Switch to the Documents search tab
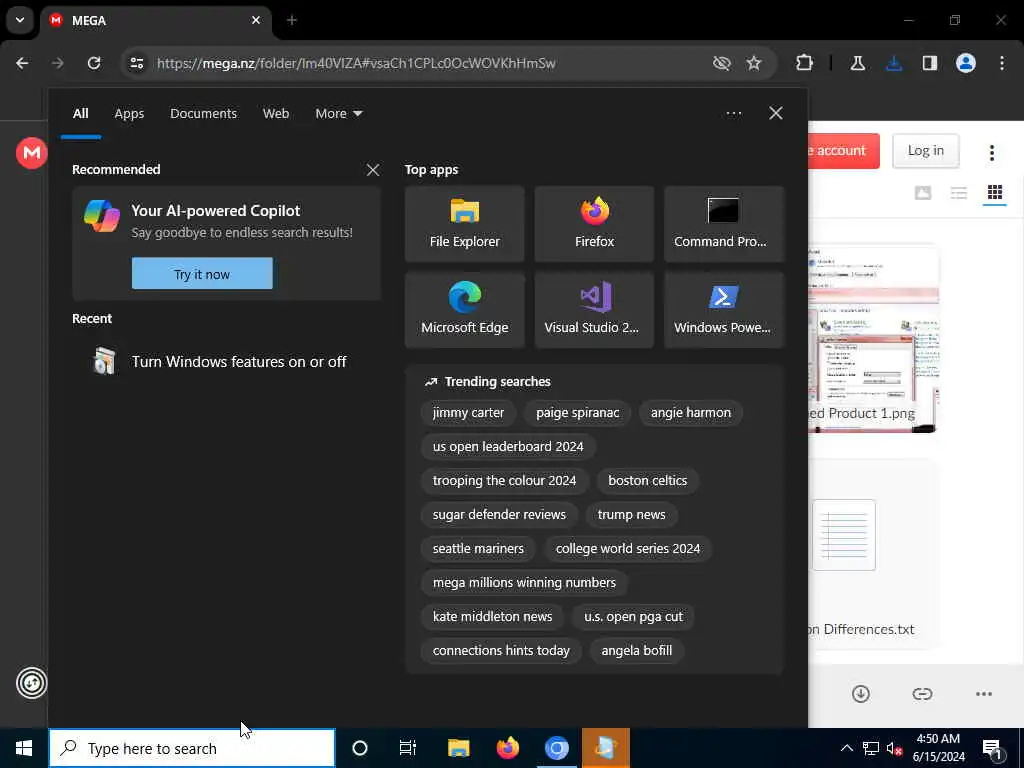This screenshot has height=768, width=1024. tap(204, 114)
